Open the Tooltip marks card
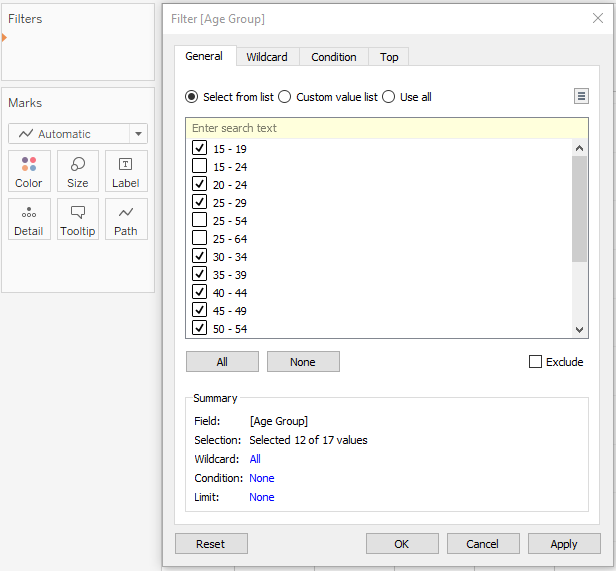 click(77, 219)
